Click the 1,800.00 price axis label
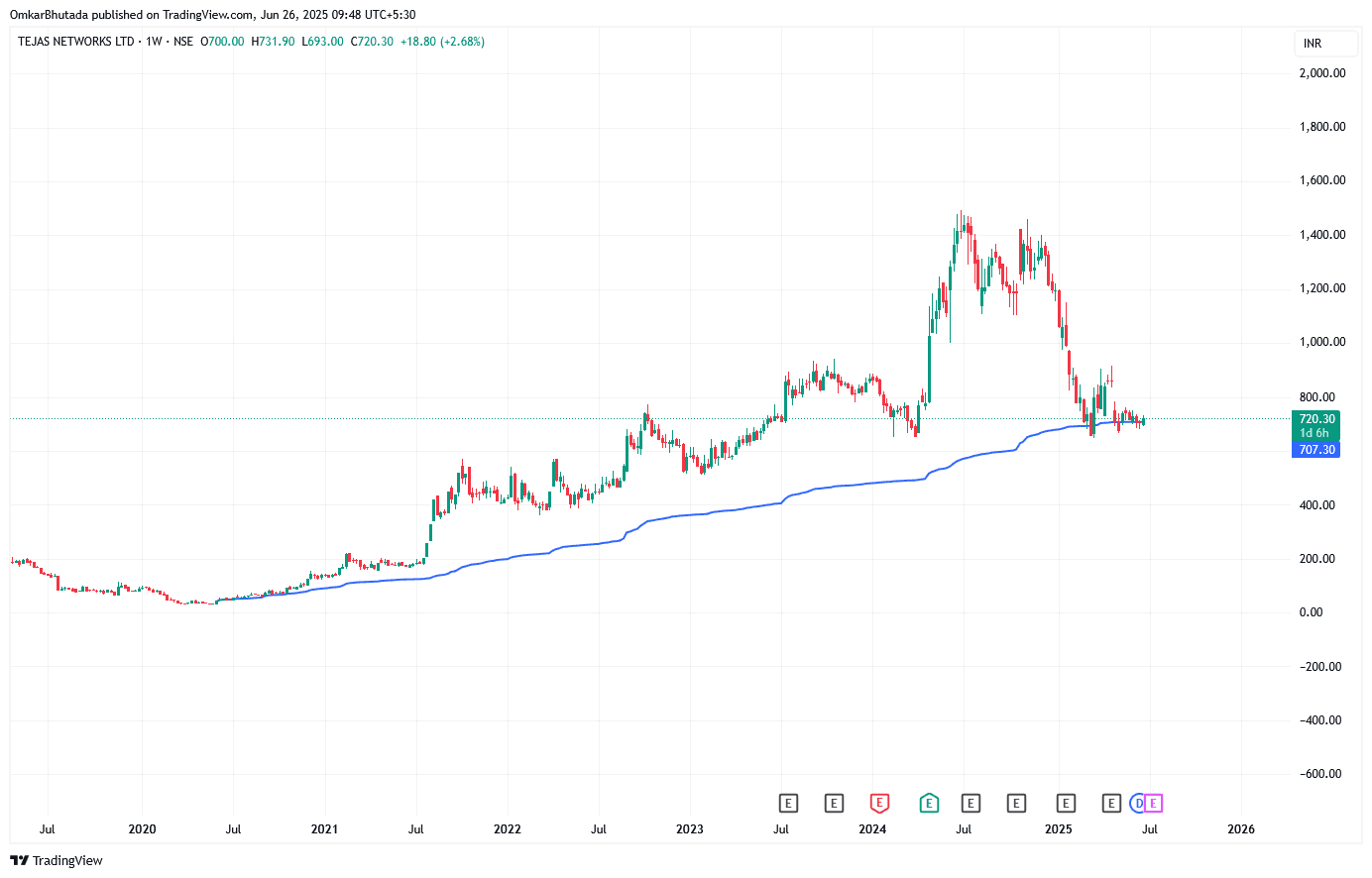 (1322, 127)
